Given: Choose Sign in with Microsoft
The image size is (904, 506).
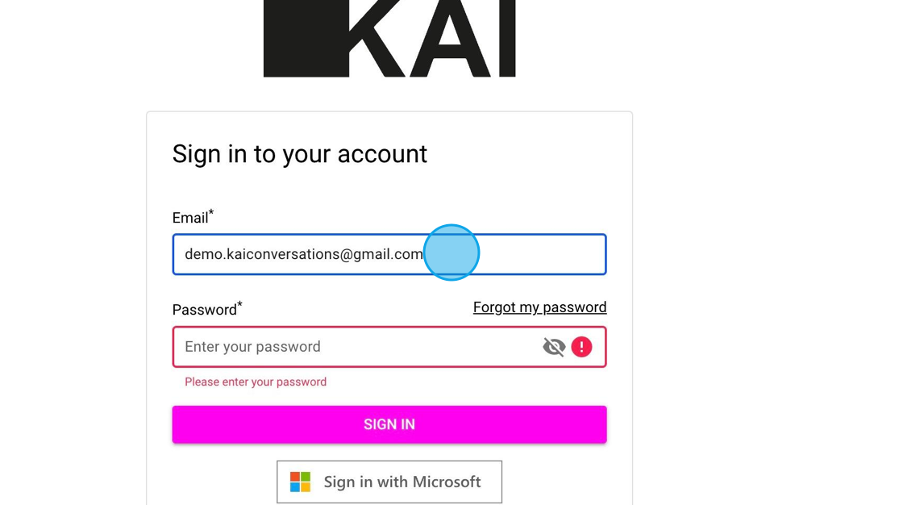Looking at the screenshot, I should pos(389,482).
